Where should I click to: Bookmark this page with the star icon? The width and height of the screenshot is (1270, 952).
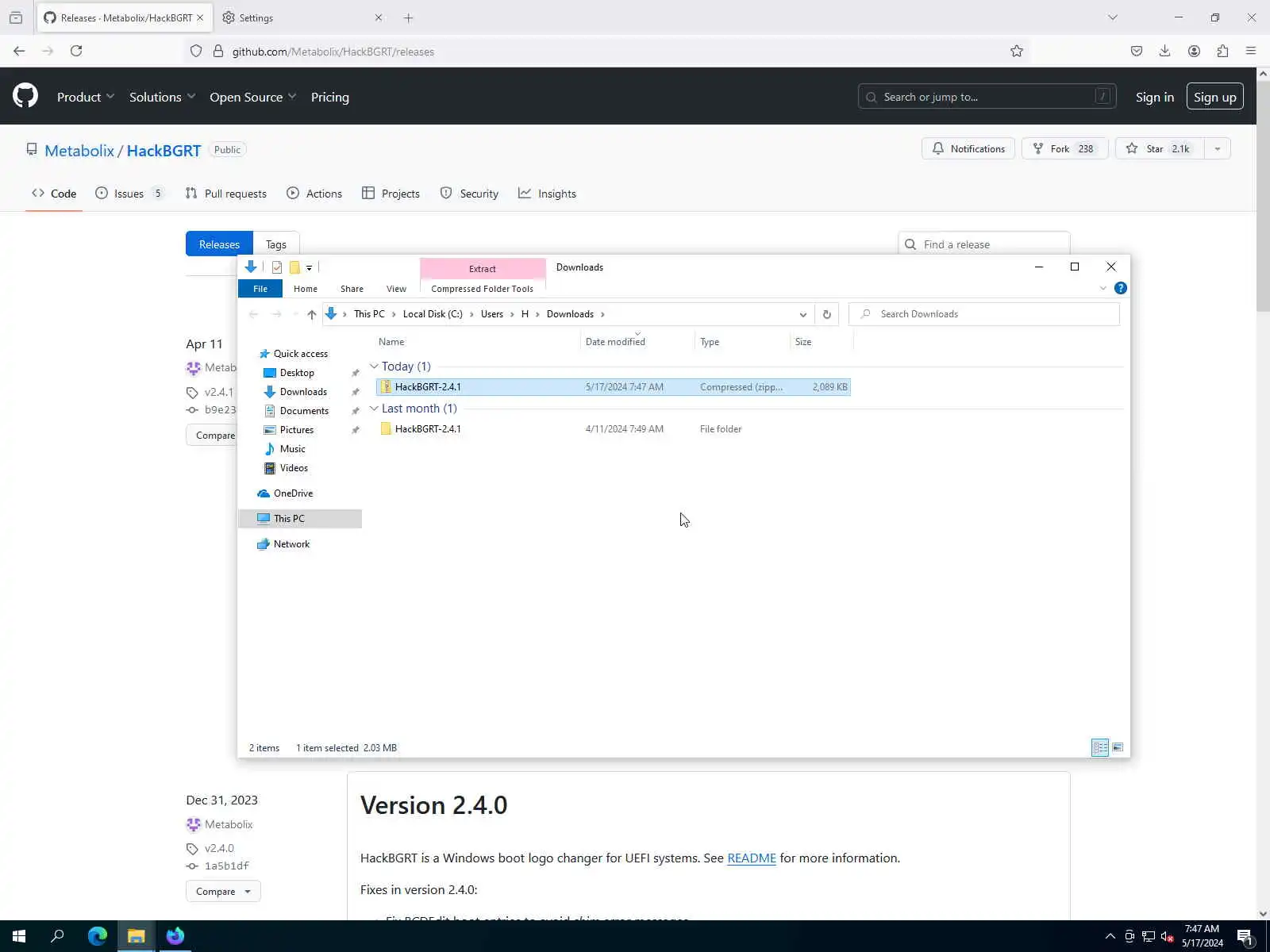coord(1017,51)
